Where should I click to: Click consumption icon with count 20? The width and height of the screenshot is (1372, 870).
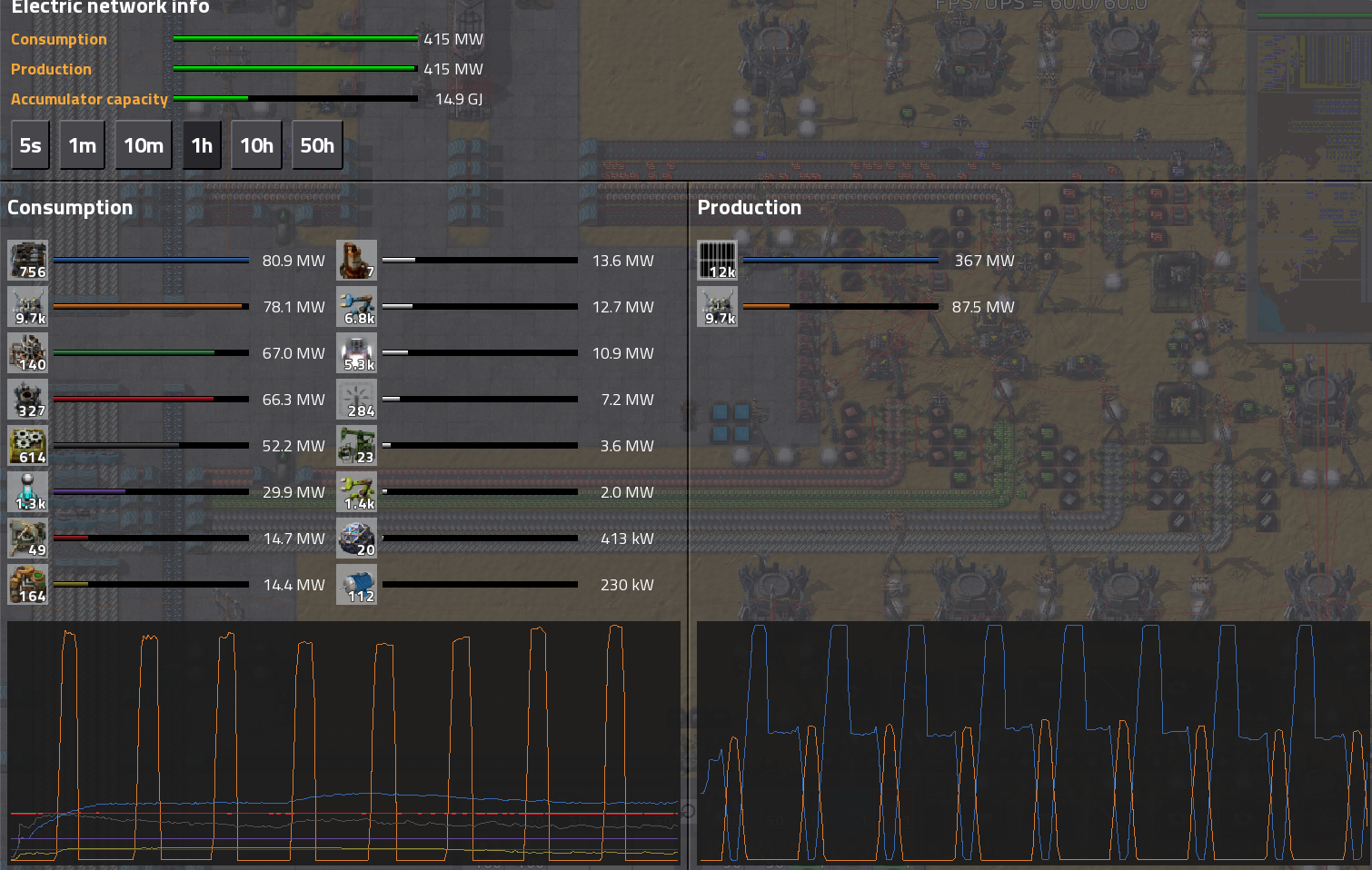(x=357, y=539)
